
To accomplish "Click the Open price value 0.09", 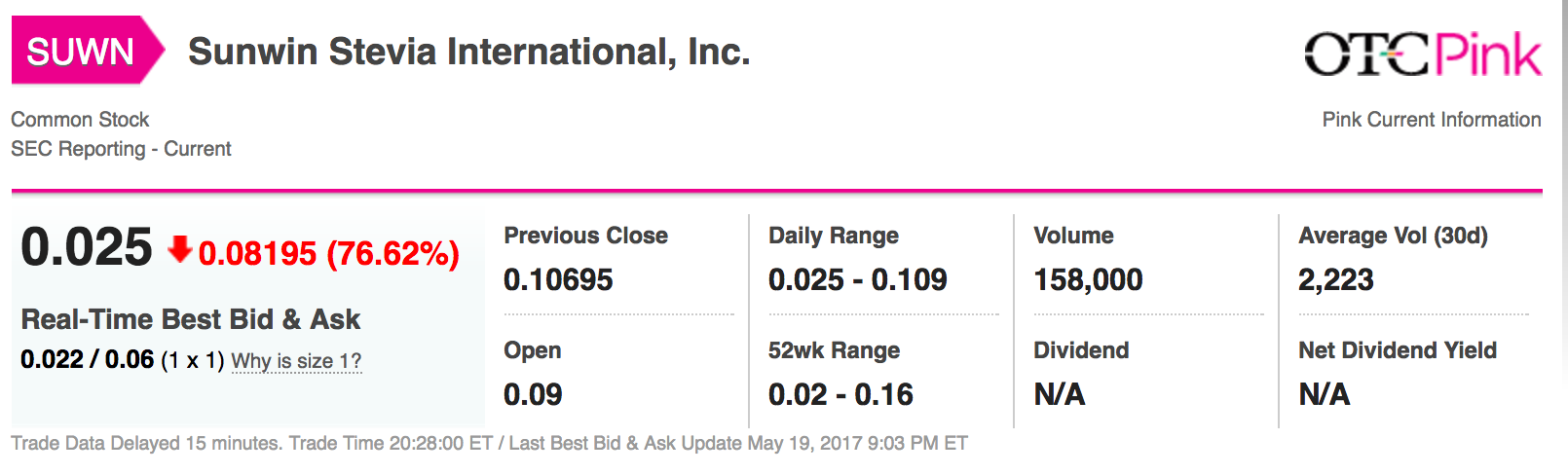I will pos(533,394).
